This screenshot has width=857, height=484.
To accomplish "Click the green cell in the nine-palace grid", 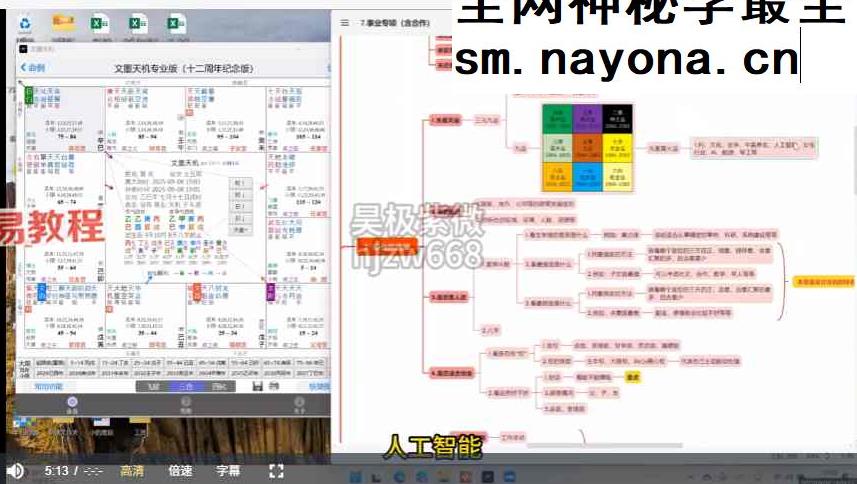I will coord(557,119).
